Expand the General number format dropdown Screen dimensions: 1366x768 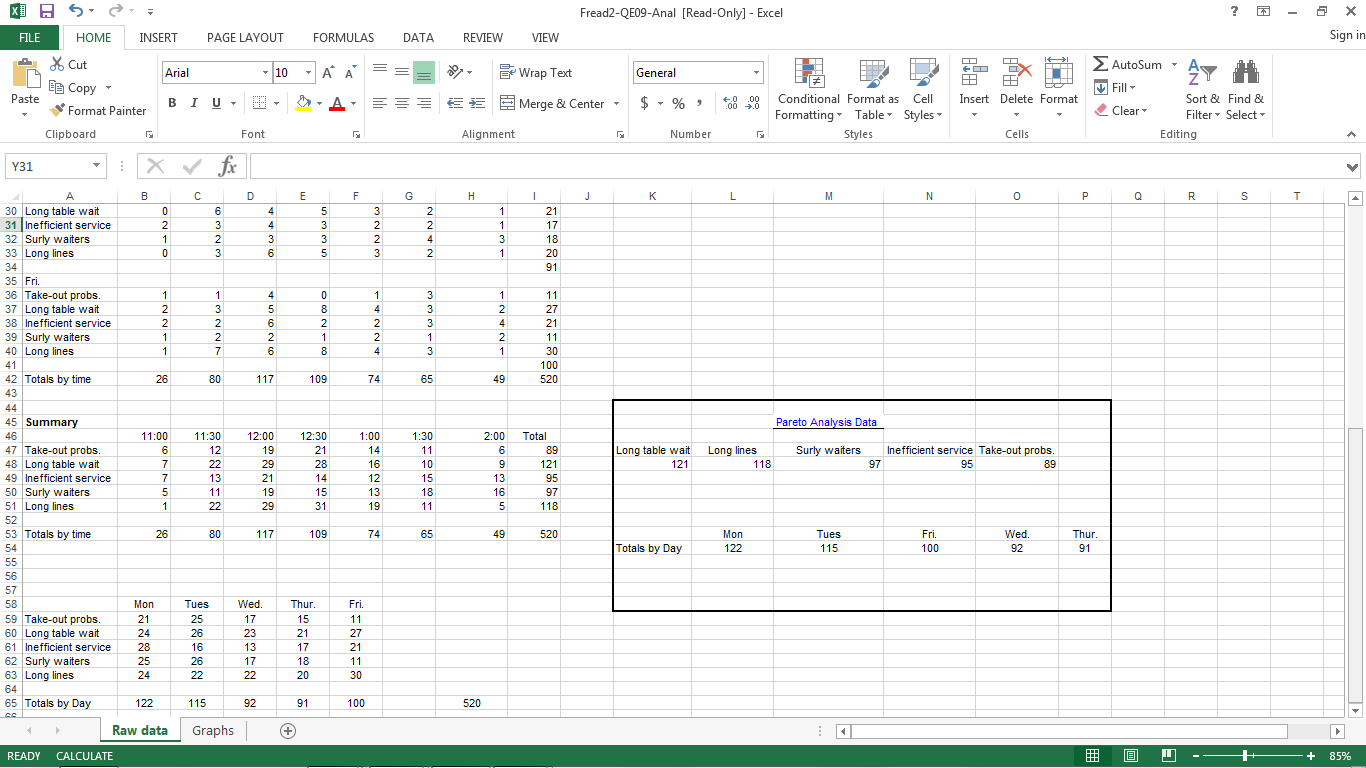coord(756,73)
